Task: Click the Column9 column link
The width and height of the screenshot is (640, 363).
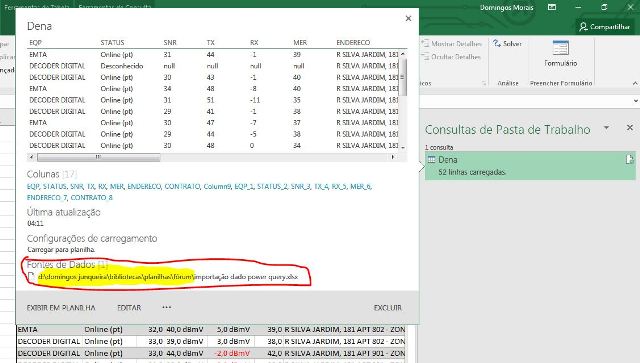Action: pyautogui.click(x=217, y=187)
